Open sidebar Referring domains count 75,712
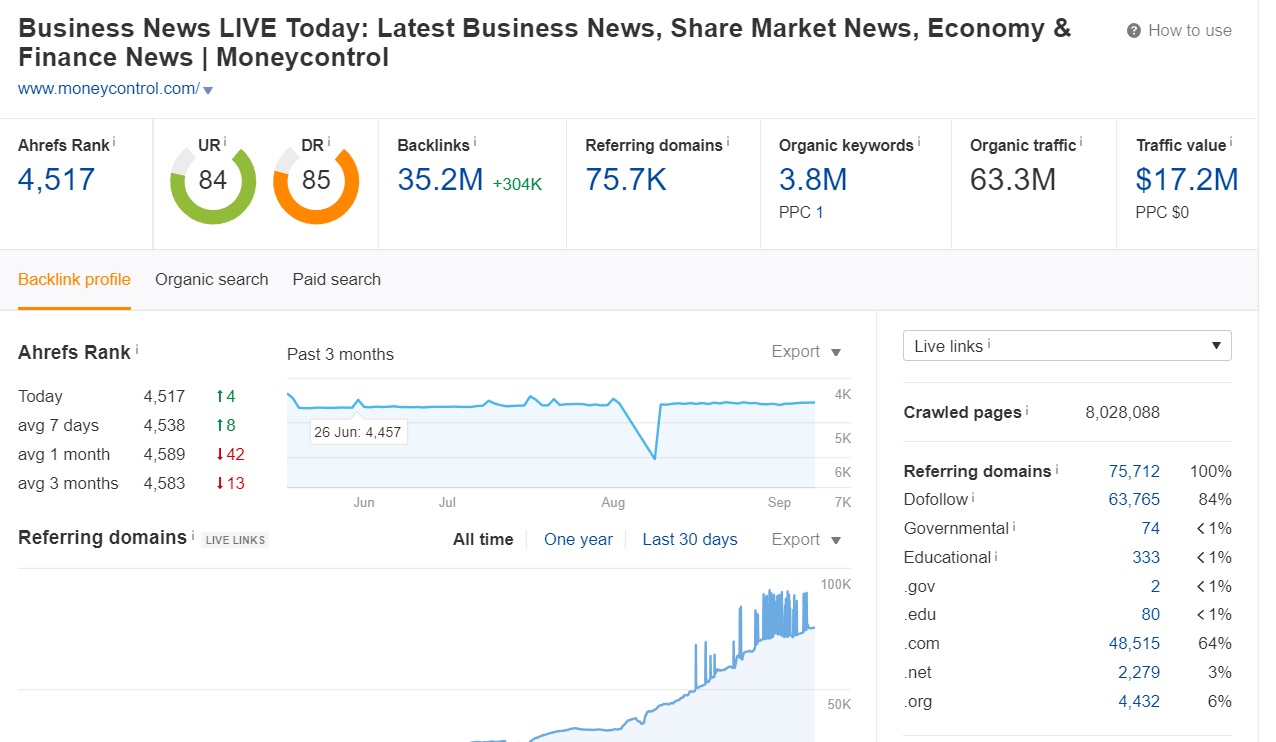This screenshot has height=742, width=1276. pos(1134,471)
